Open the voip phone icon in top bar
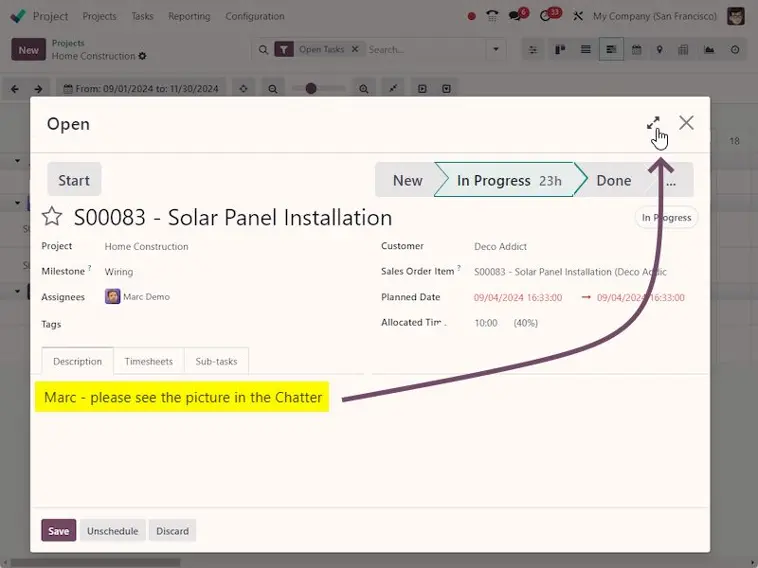Screen dimensions: 758x568 (x=491, y=16)
